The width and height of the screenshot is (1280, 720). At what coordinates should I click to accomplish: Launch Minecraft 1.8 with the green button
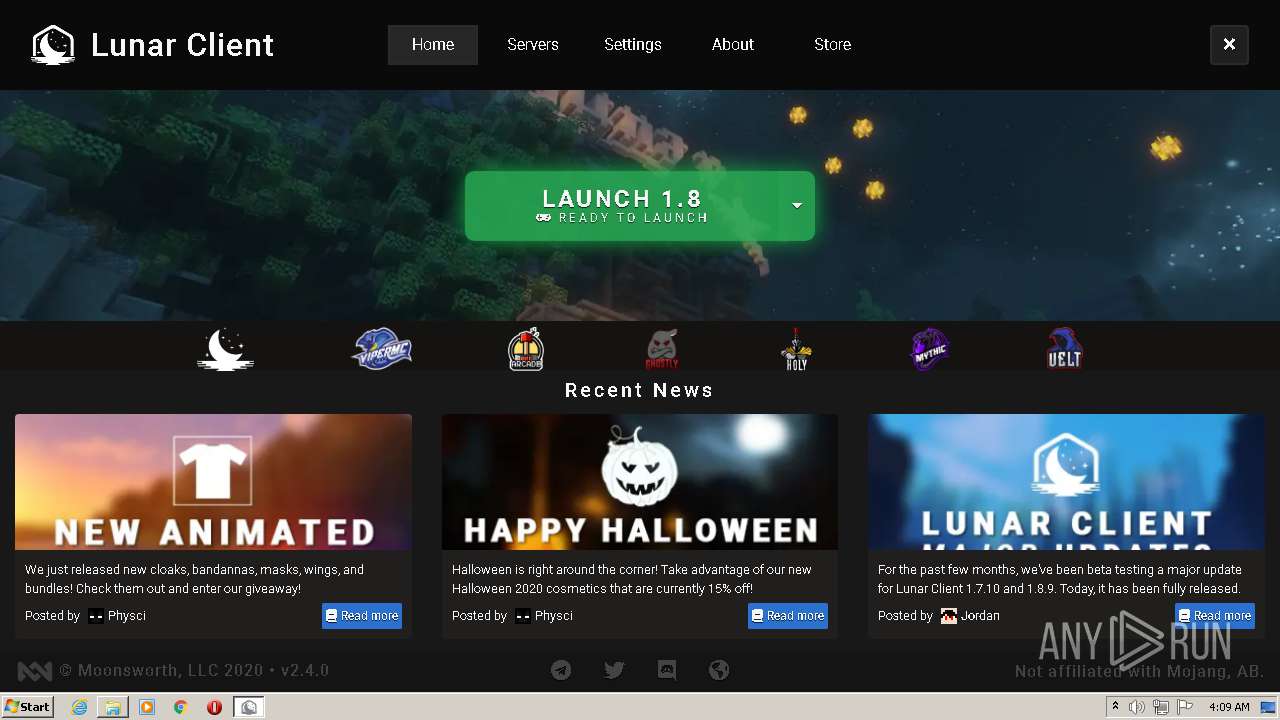coord(622,206)
